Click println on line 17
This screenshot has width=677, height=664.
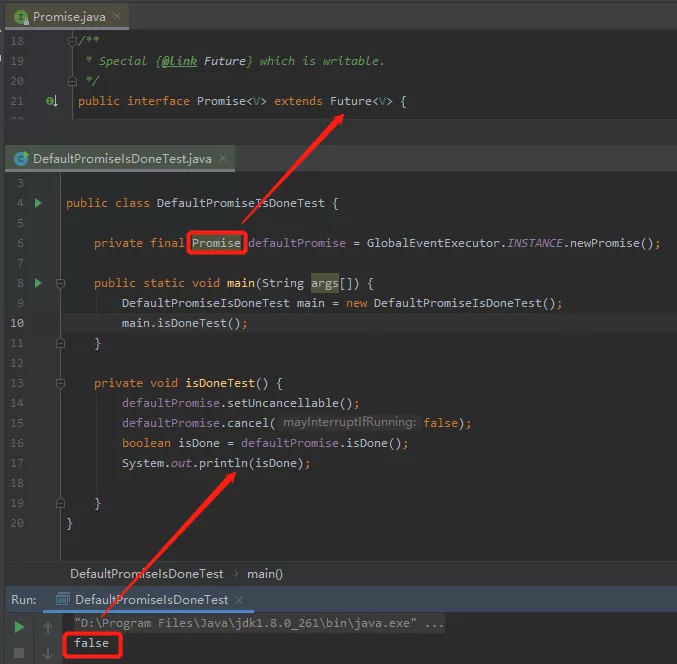coord(223,463)
